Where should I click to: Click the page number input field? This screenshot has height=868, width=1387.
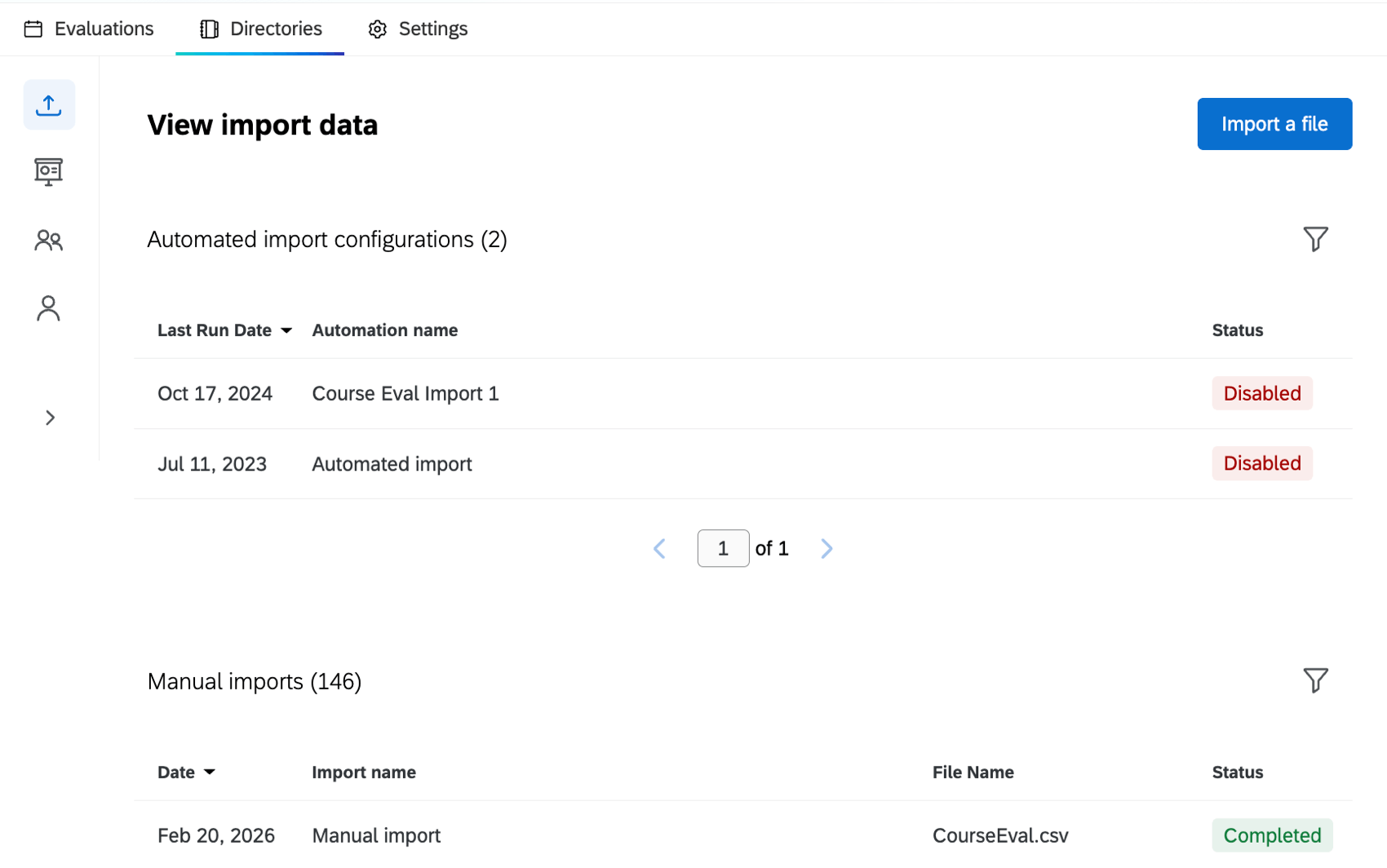tap(723, 548)
